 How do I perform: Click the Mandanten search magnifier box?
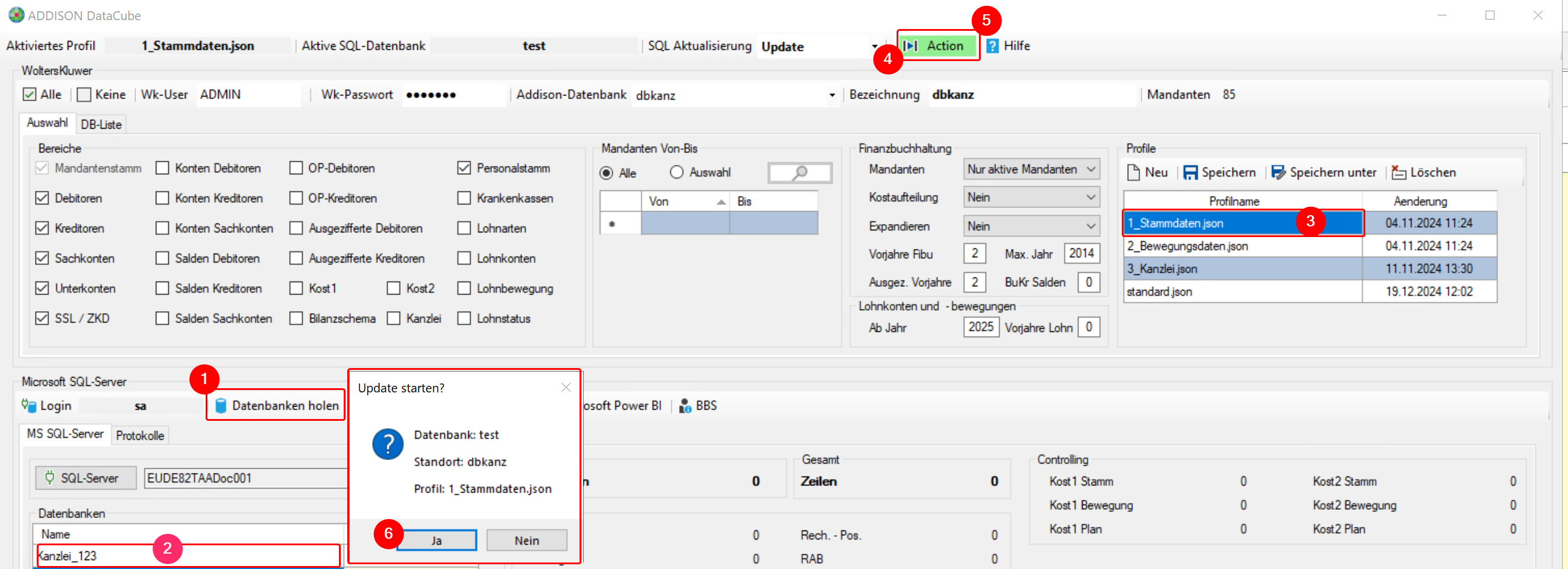point(800,173)
